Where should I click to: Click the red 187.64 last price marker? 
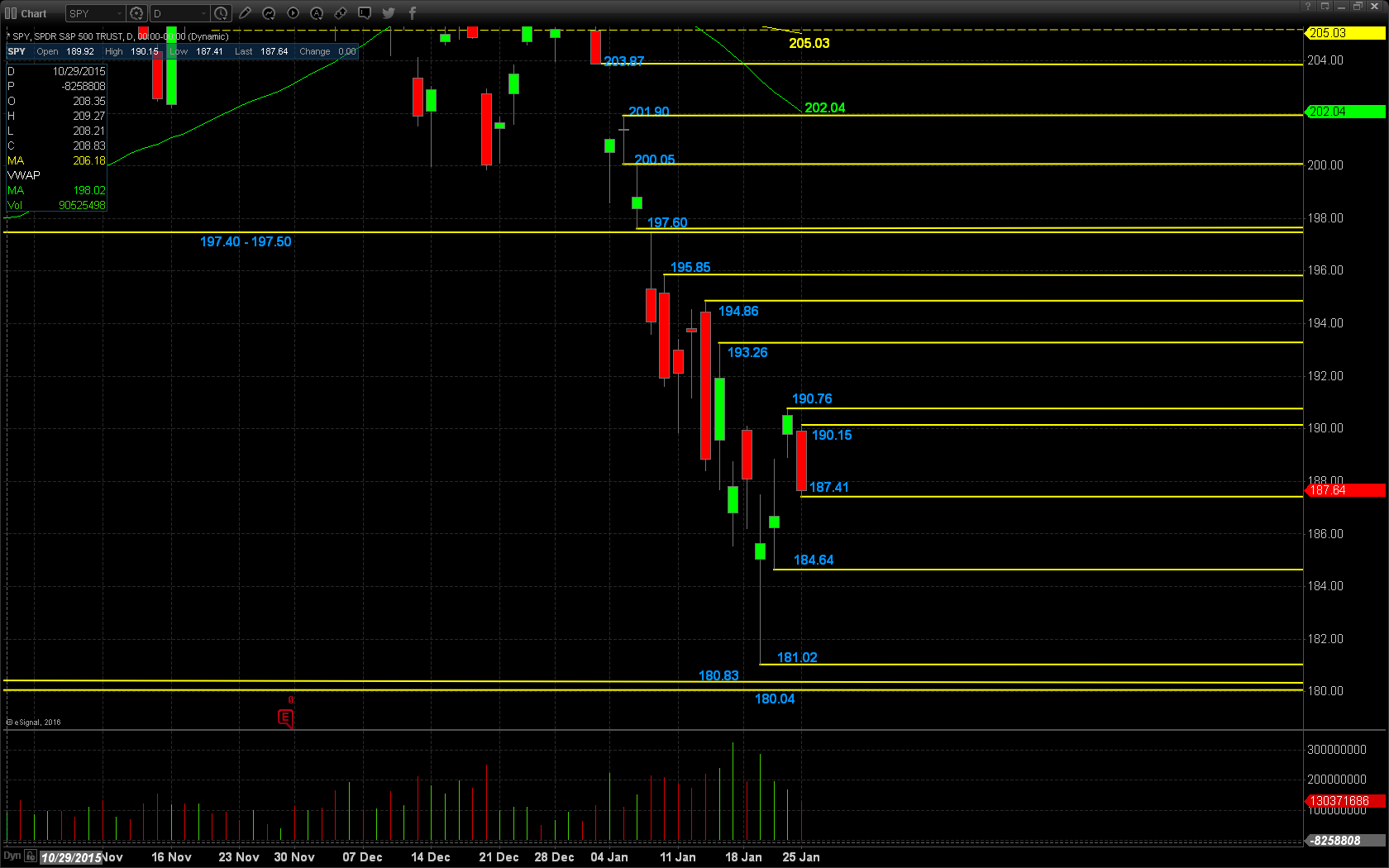[1345, 490]
